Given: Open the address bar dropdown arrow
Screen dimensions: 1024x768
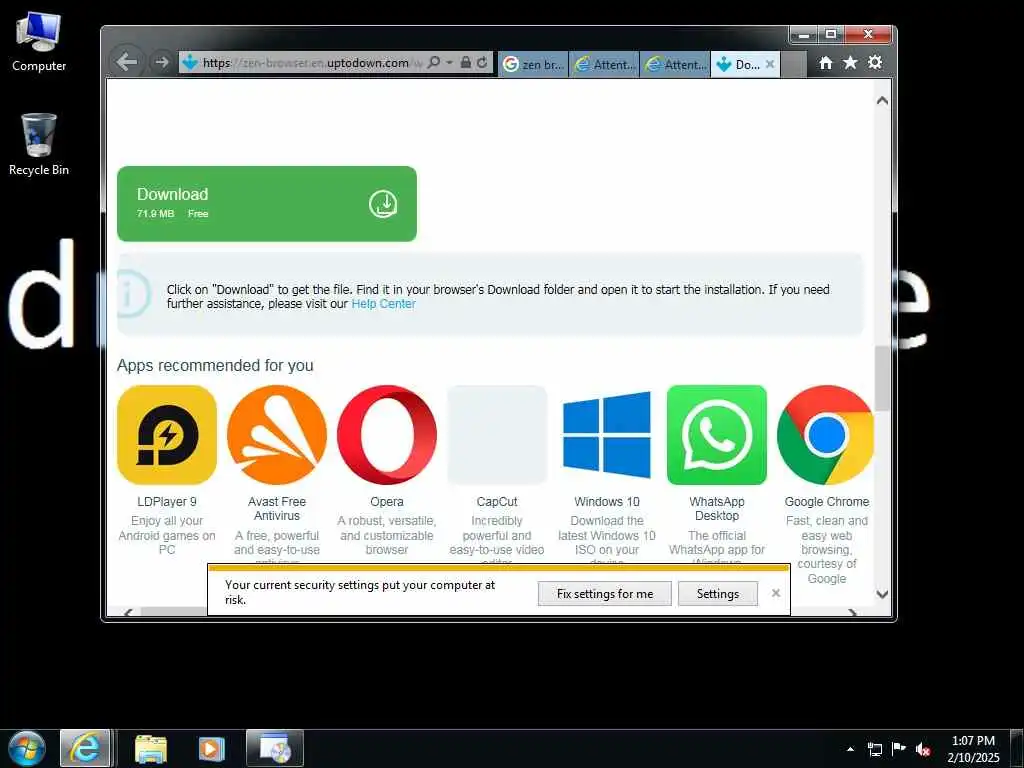Looking at the screenshot, I should (x=449, y=63).
